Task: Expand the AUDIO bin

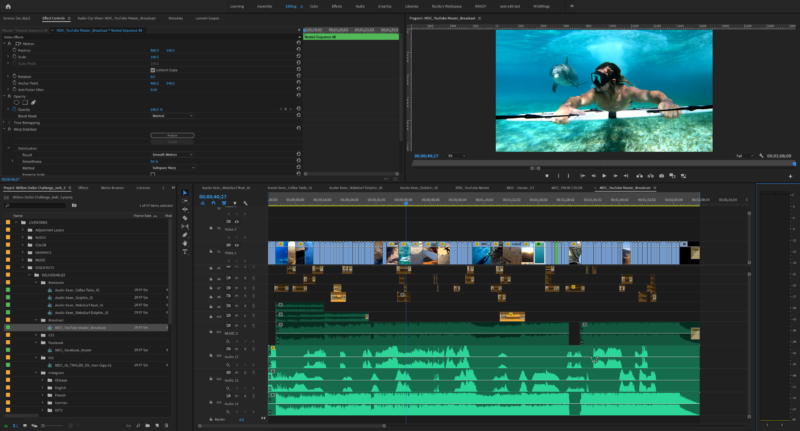Action: pos(23,237)
